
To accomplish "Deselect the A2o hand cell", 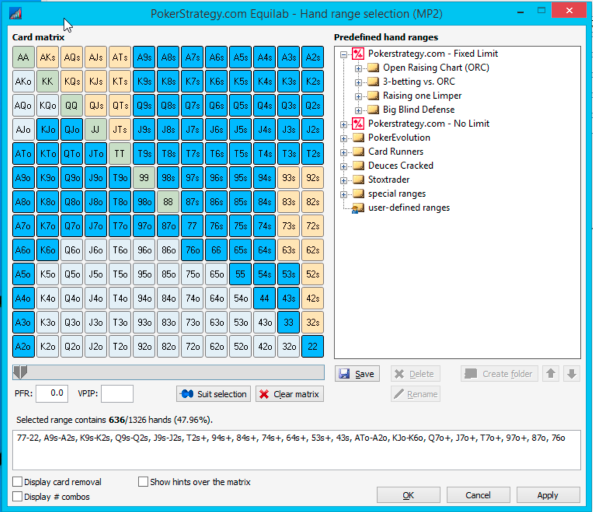I will [x=23, y=346].
